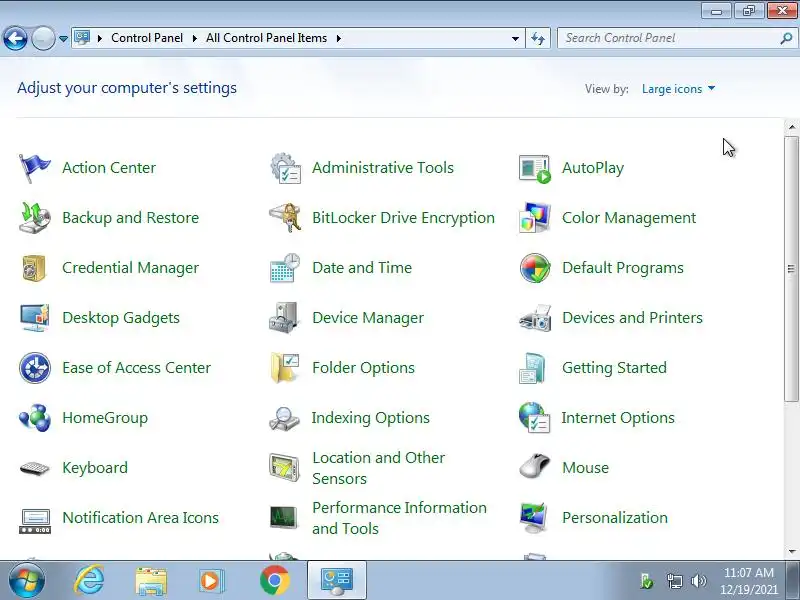Go back with the Back arrow button
This screenshot has height=600, width=800.
click(x=15, y=38)
